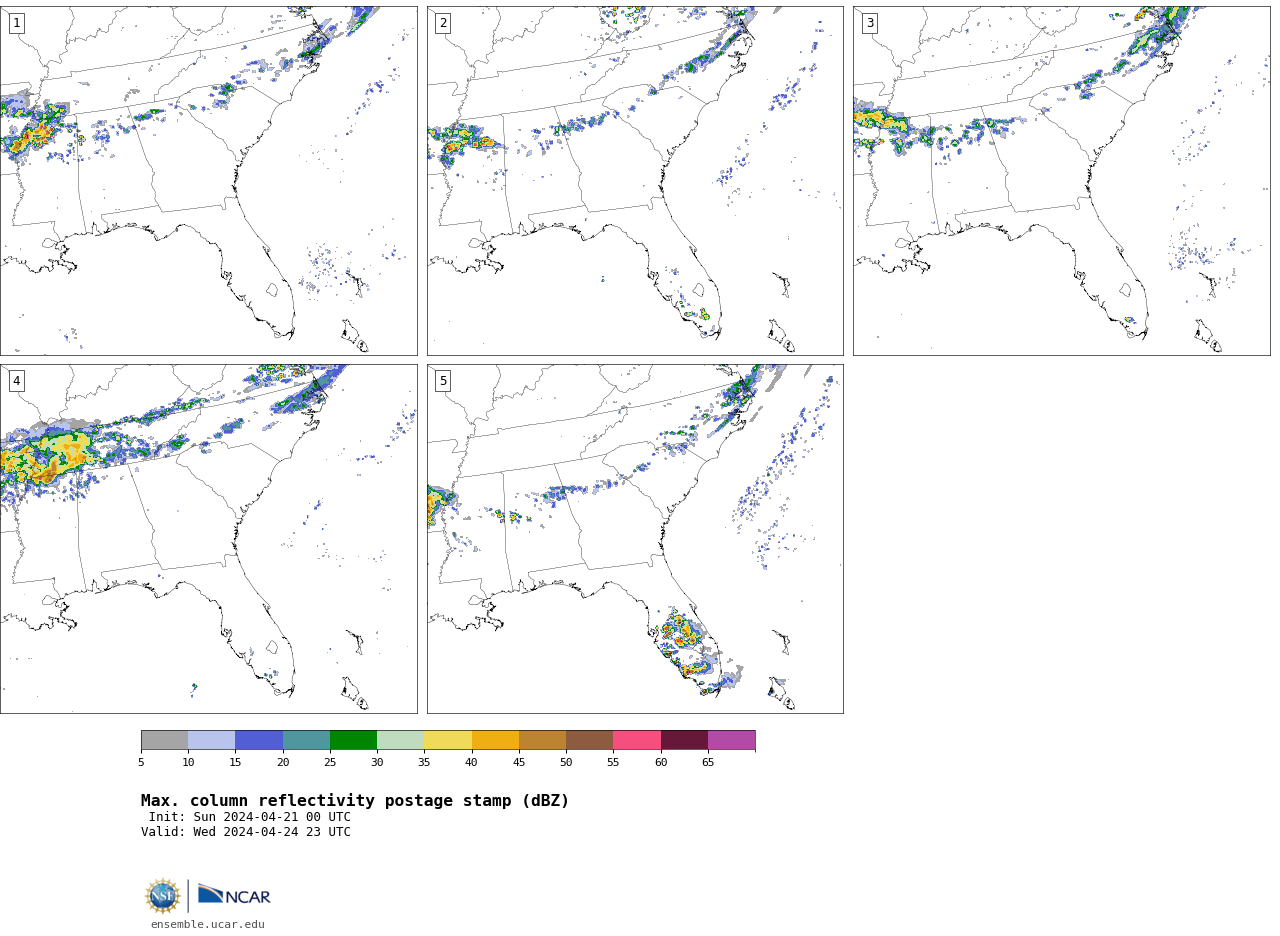This screenshot has height=936, width=1280.
Task: Click the teal 20-25 dBZ swatch
Action: point(306,740)
